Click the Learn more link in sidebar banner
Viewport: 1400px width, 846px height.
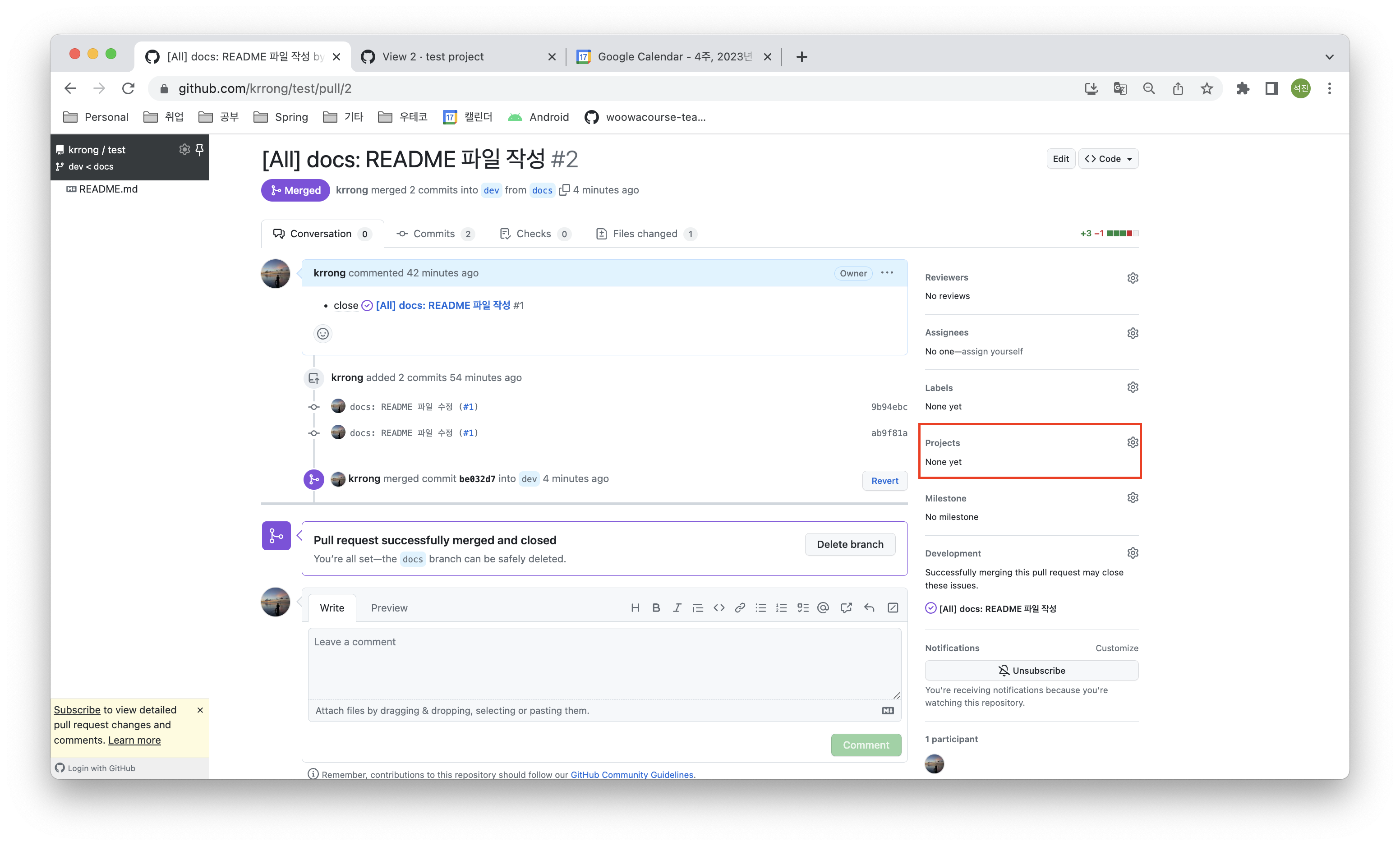(x=135, y=740)
